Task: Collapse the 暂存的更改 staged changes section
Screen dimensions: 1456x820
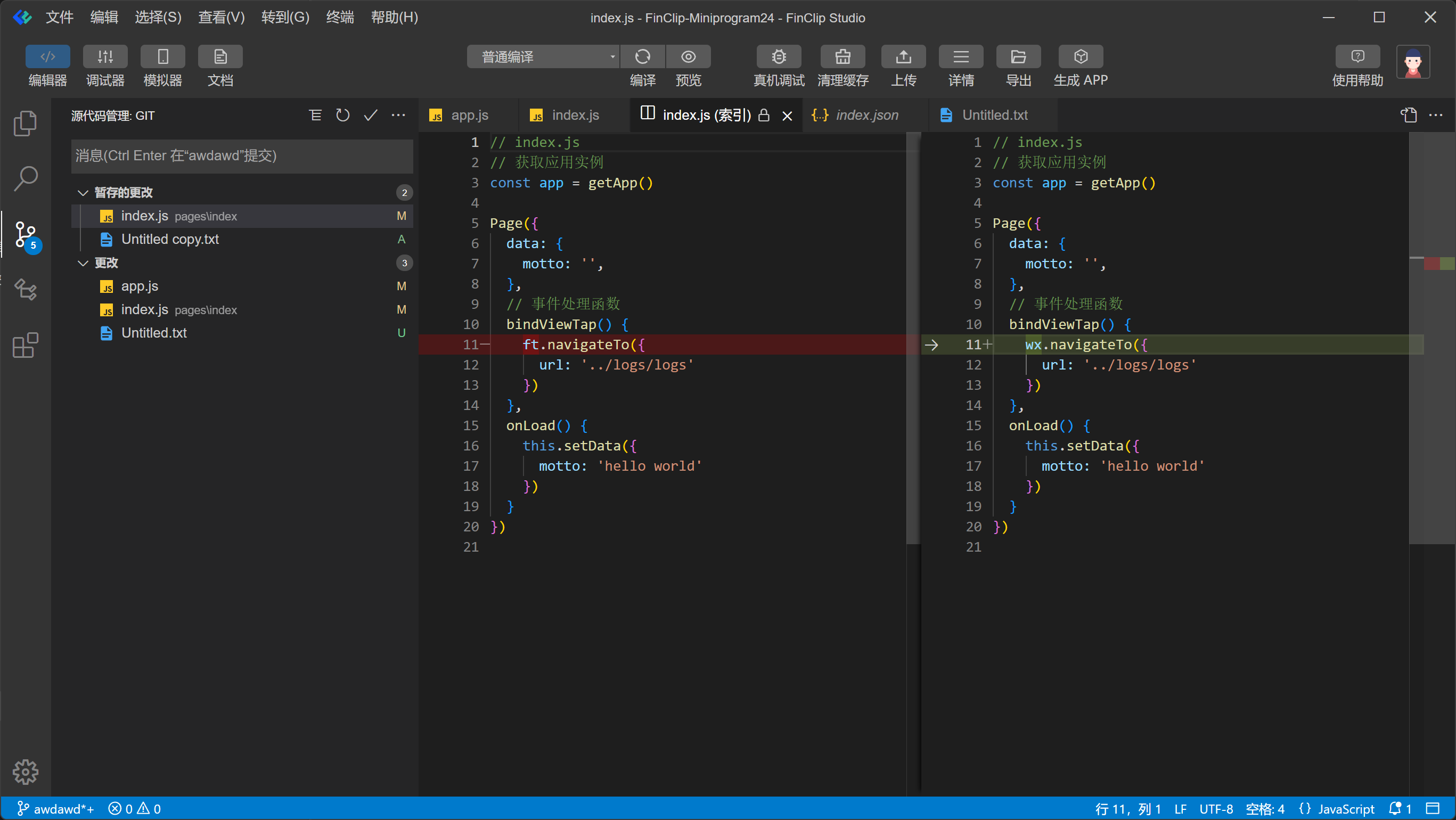Action: pyautogui.click(x=83, y=193)
